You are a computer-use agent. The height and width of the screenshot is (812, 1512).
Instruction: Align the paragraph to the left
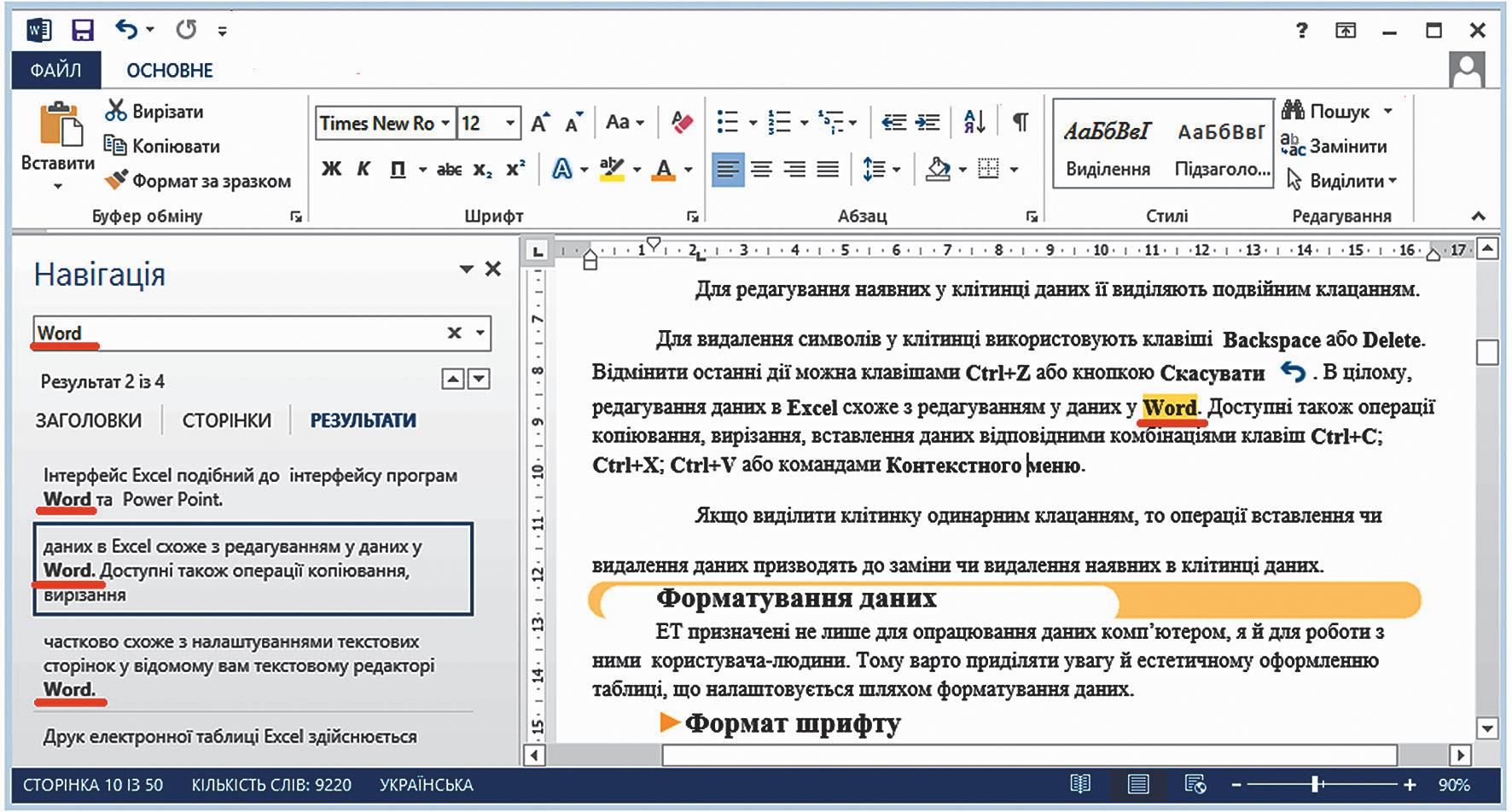click(x=727, y=169)
